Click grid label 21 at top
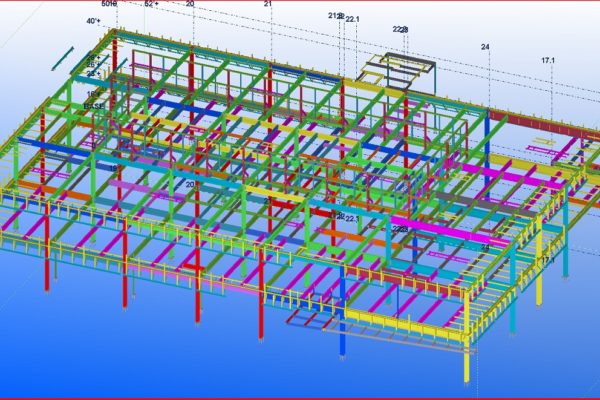Image resolution: width=600 pixels, height=400 pixels. pos(268,5)
